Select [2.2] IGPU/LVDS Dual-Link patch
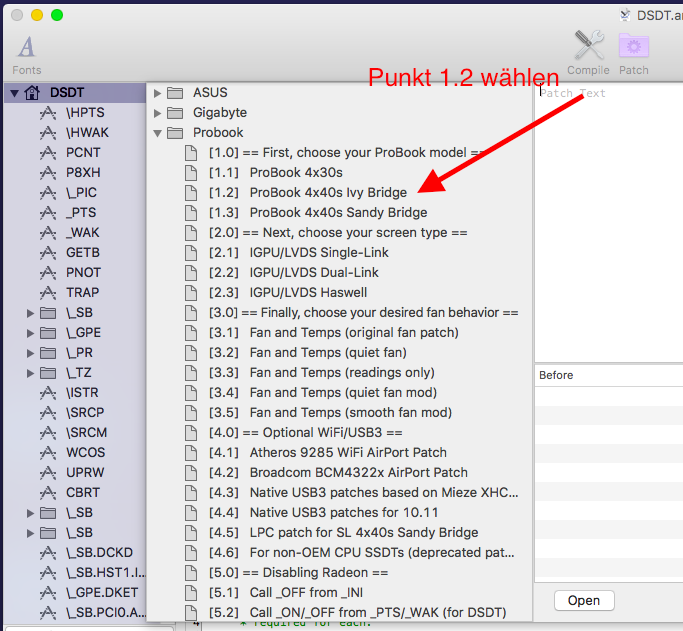Image resolution: width=683 pixels, height=631 pixels. [294, 273]
